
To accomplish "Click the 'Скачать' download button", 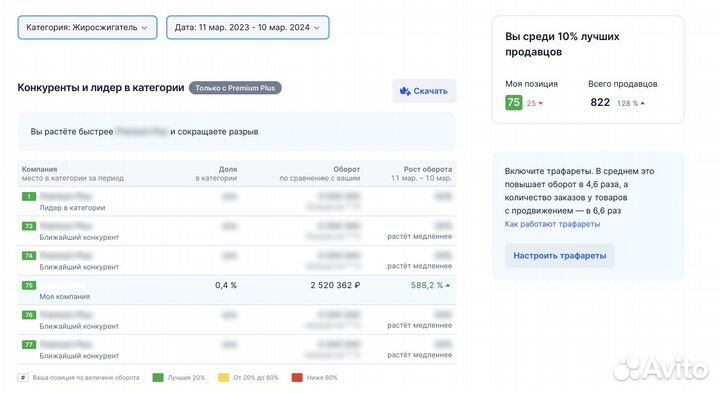I will (x=424, y=91).
